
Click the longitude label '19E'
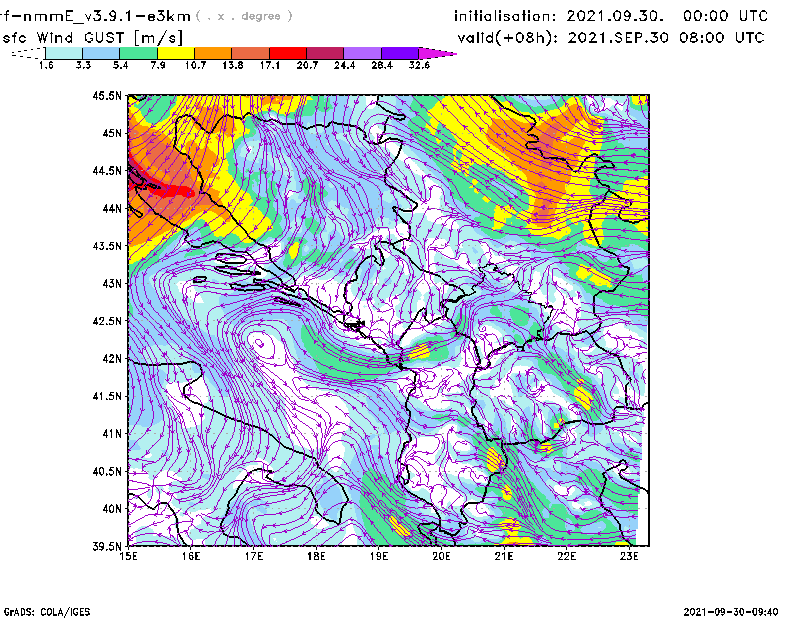point(379,556)
